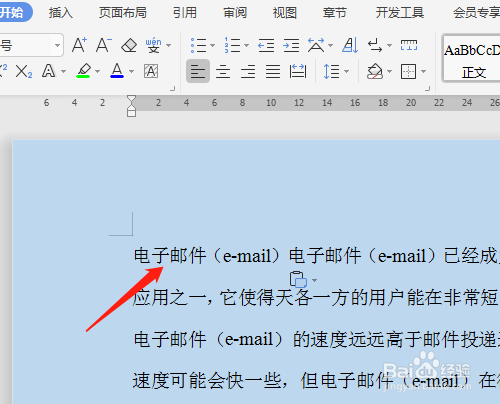Clear formatting with the eraser icon
This screenshot has height=404, width=500.
coord(129,45)
